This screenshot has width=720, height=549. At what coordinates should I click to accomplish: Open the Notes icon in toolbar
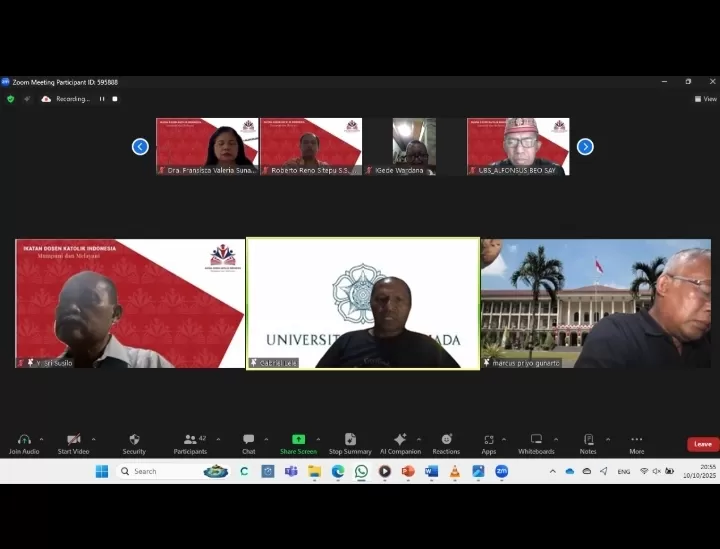[x=588, y=440]
